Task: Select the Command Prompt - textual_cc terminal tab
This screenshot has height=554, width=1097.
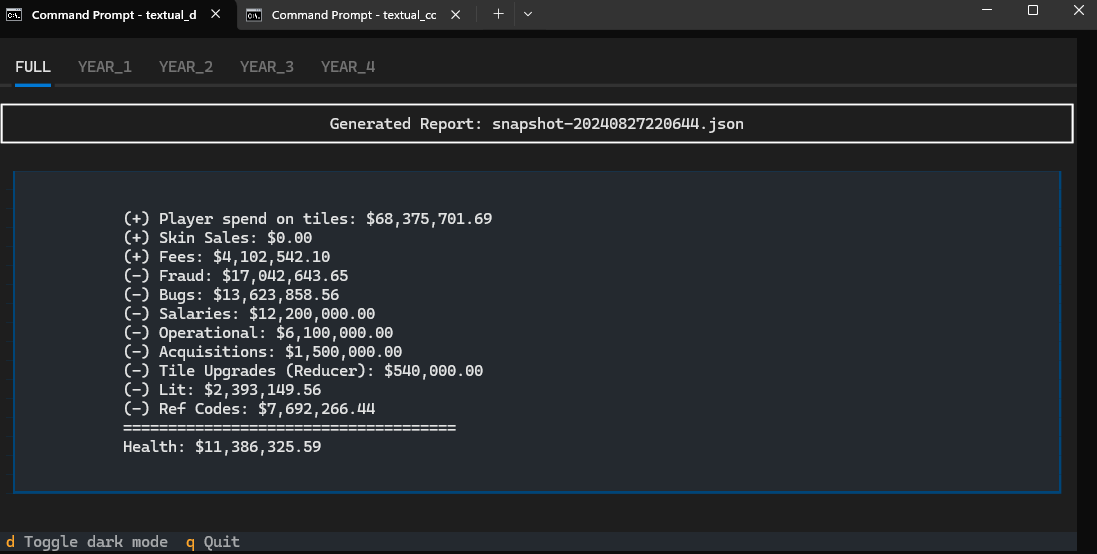Action: coord(354,15)
